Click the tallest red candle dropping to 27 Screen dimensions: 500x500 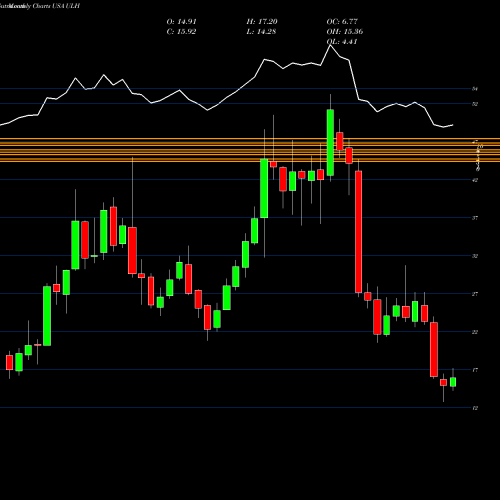click(359, 232)
